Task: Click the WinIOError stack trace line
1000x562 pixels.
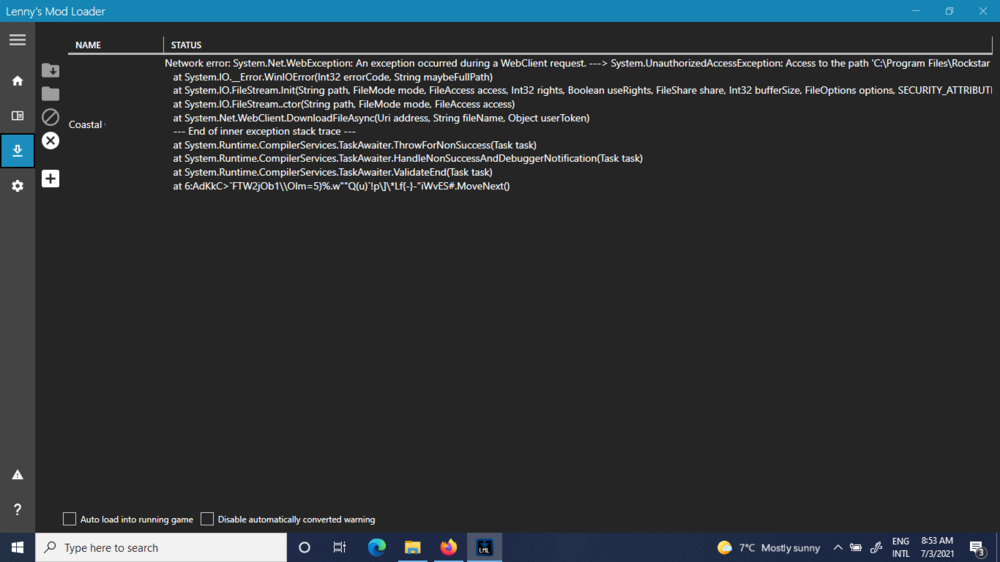Action: (x=332, y=77)
